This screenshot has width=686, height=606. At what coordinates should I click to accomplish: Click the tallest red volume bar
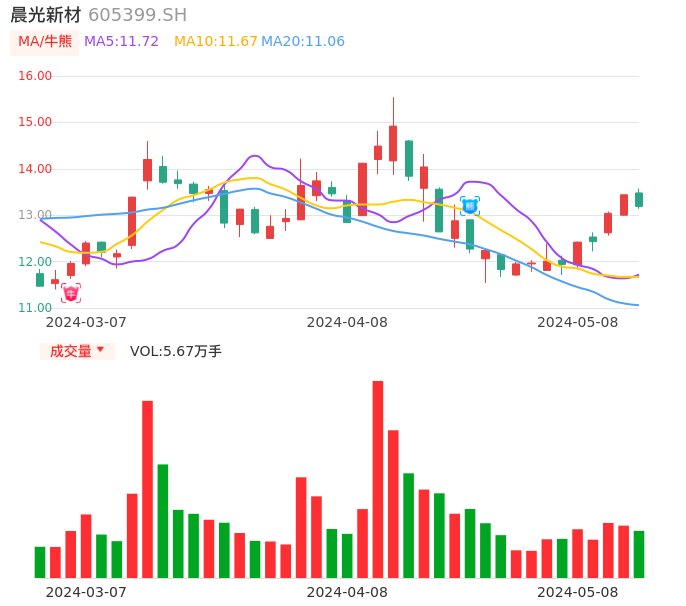click(x=378, y=480)
